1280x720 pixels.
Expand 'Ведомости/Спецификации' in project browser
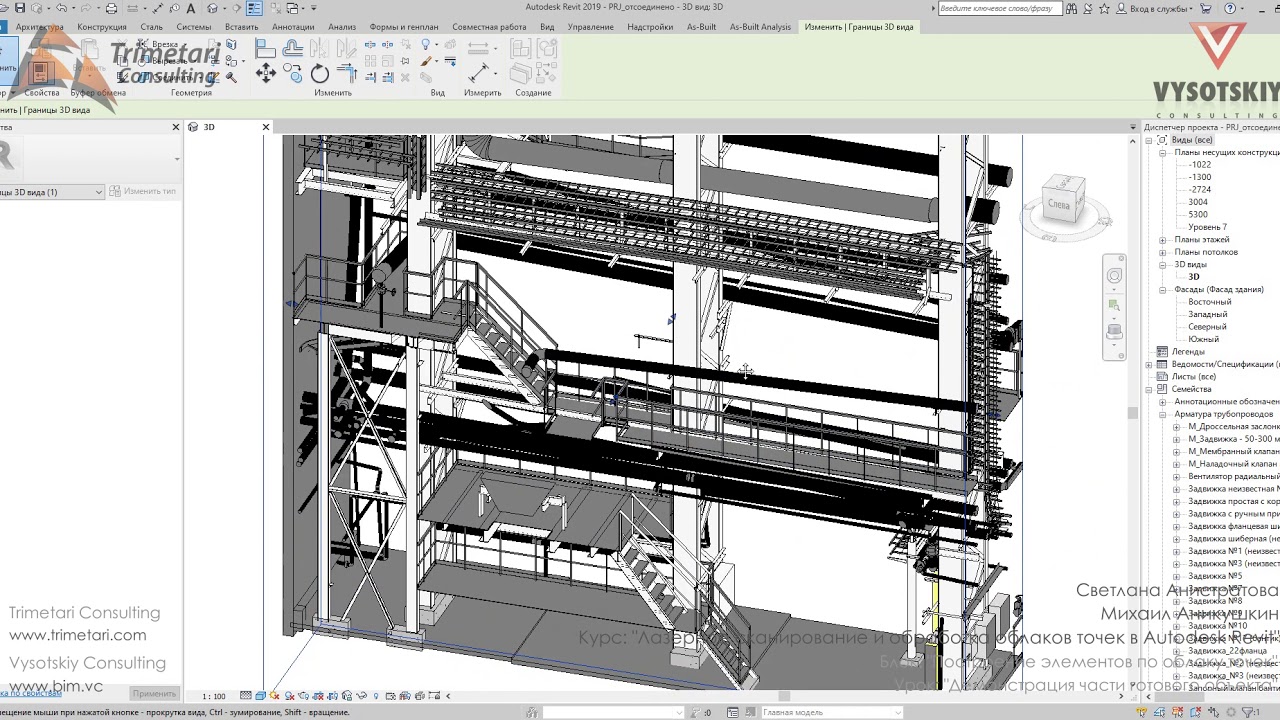click(1150, 365)
